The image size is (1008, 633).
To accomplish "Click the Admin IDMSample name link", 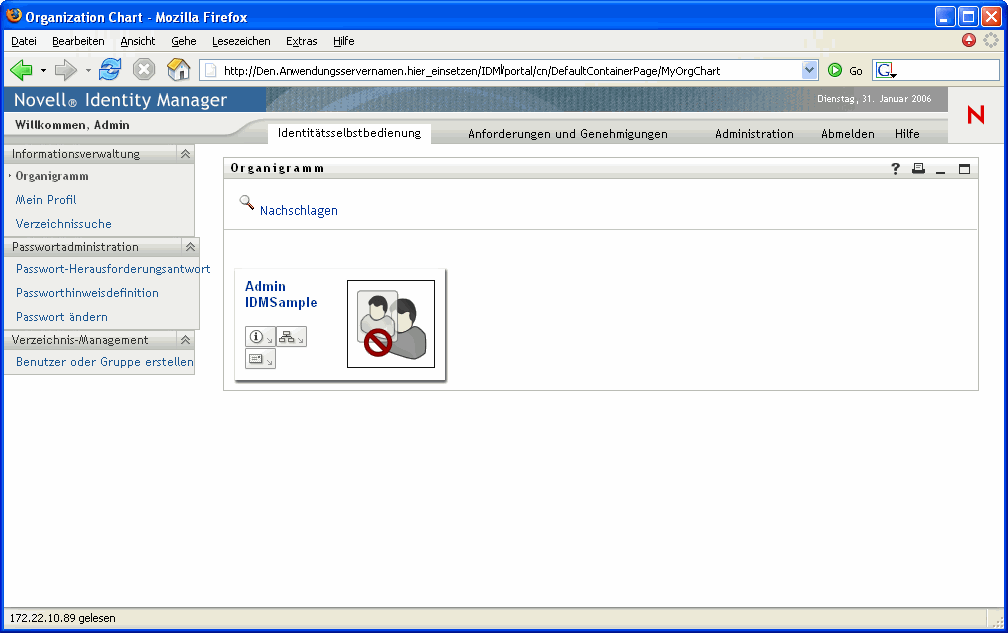I will coord(281,294).
